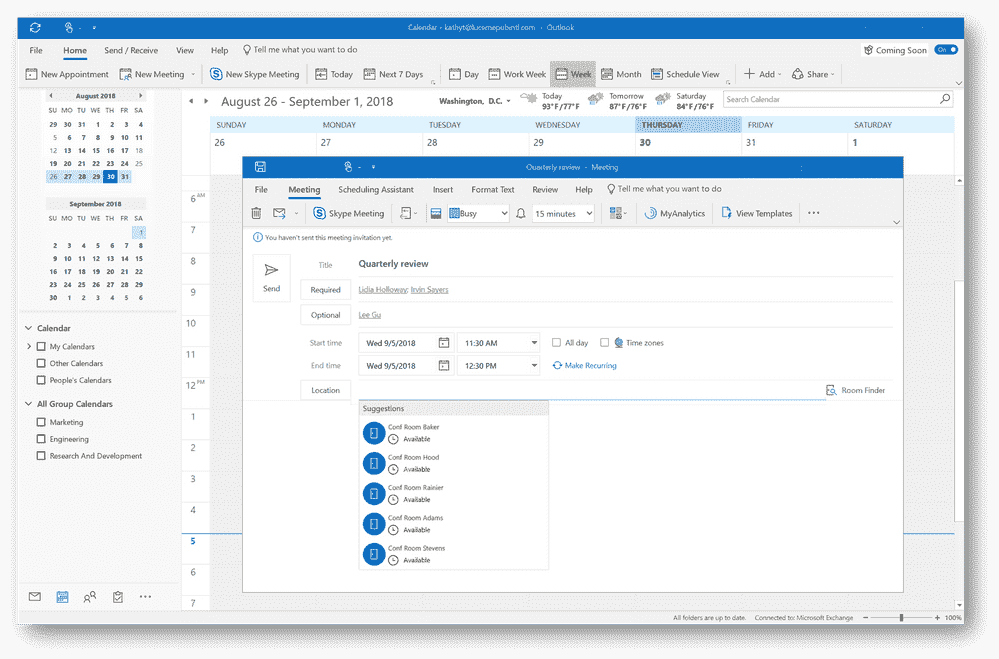Open People in the navigation bar
This screenshot has width=999, height=659.
point(90,597)
